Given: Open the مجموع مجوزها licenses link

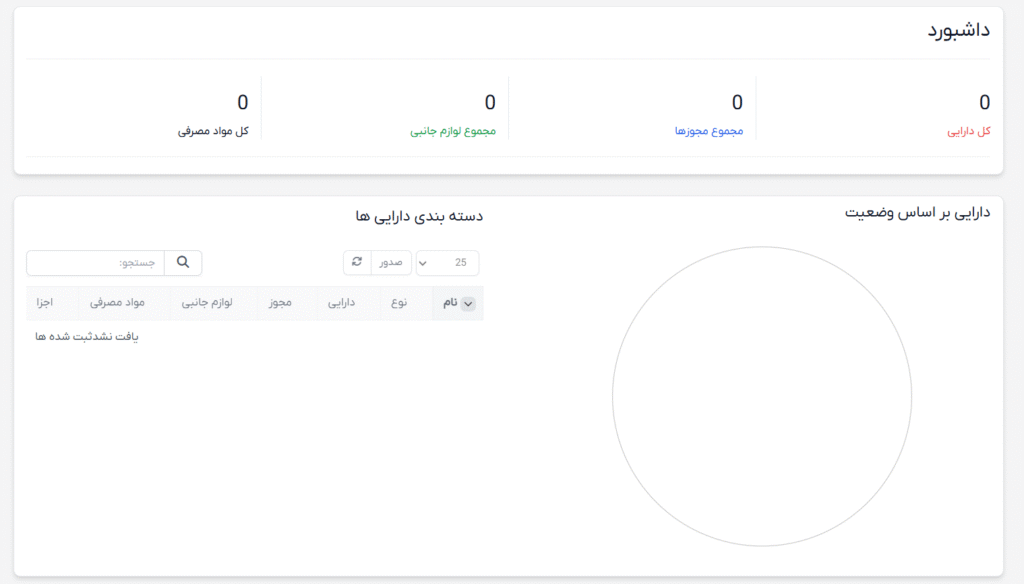Looking at the screenshot, I should click(709, 131).
